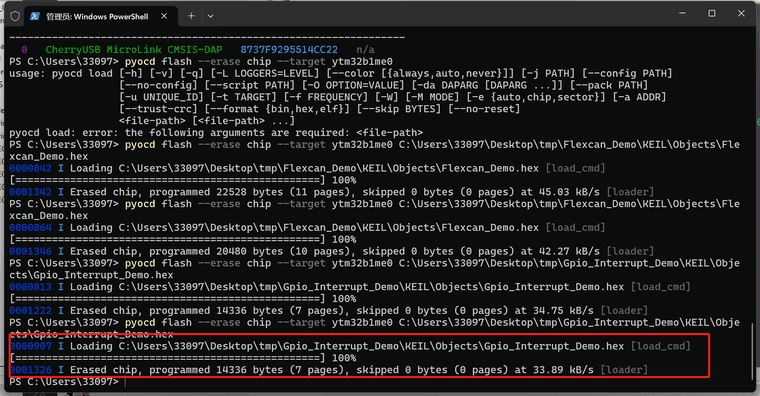Click the shield icon in the title bar
Screen dimensions: 760x396
[15, 16]
